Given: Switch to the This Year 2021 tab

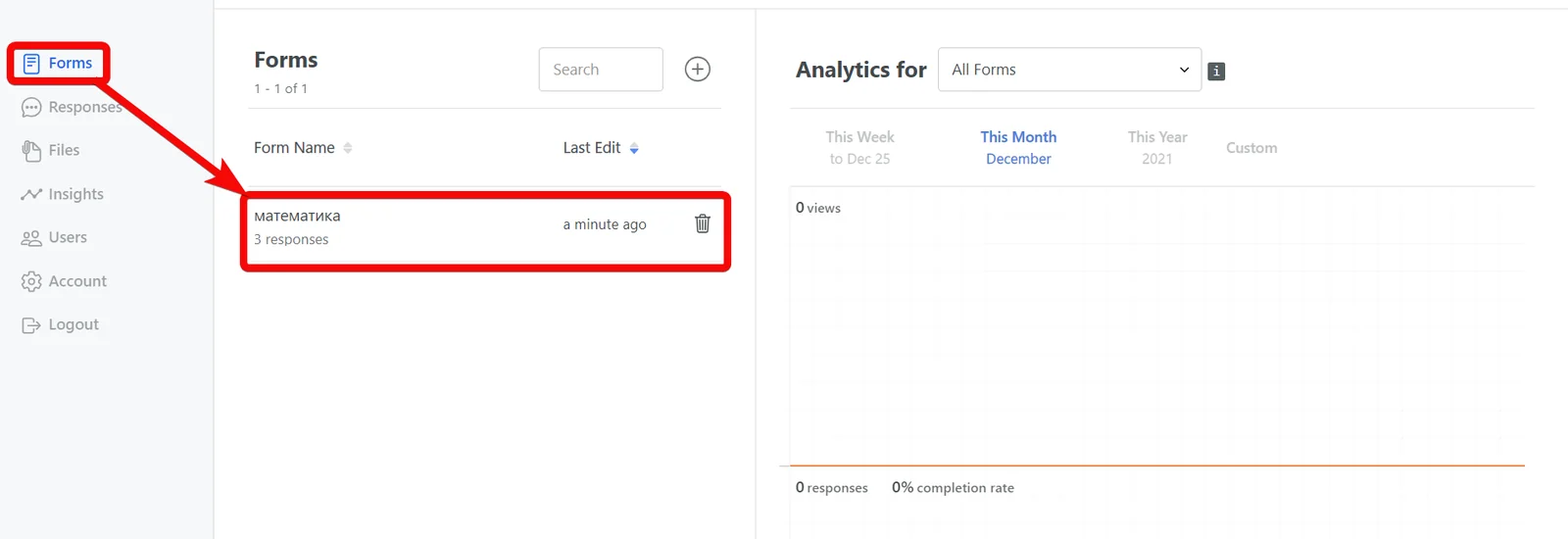Looking at the screenshot, I should point(1157,148).
